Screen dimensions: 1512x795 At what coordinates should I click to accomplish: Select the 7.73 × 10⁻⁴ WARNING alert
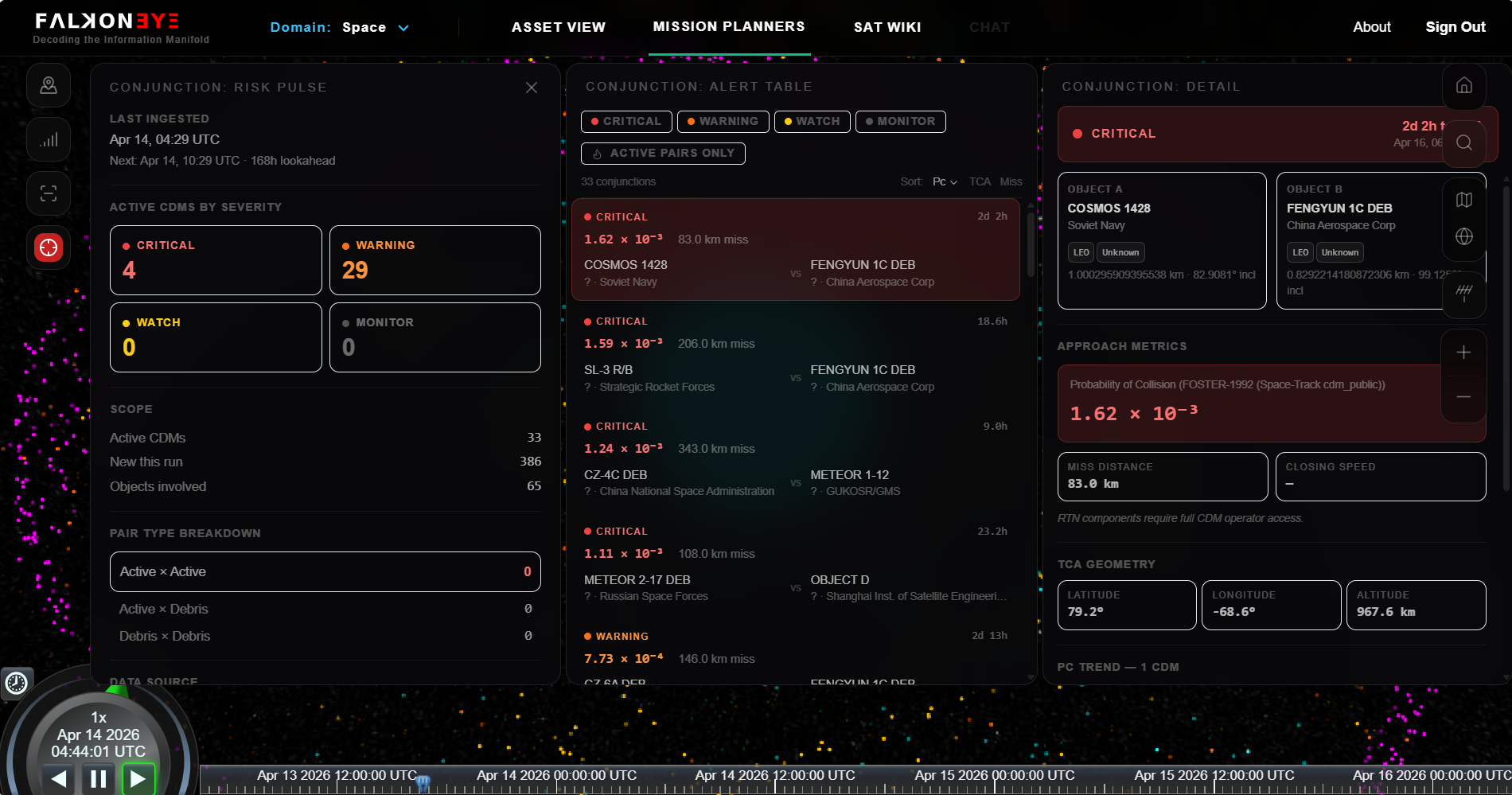pyautogui.click(x=796, y=653)
